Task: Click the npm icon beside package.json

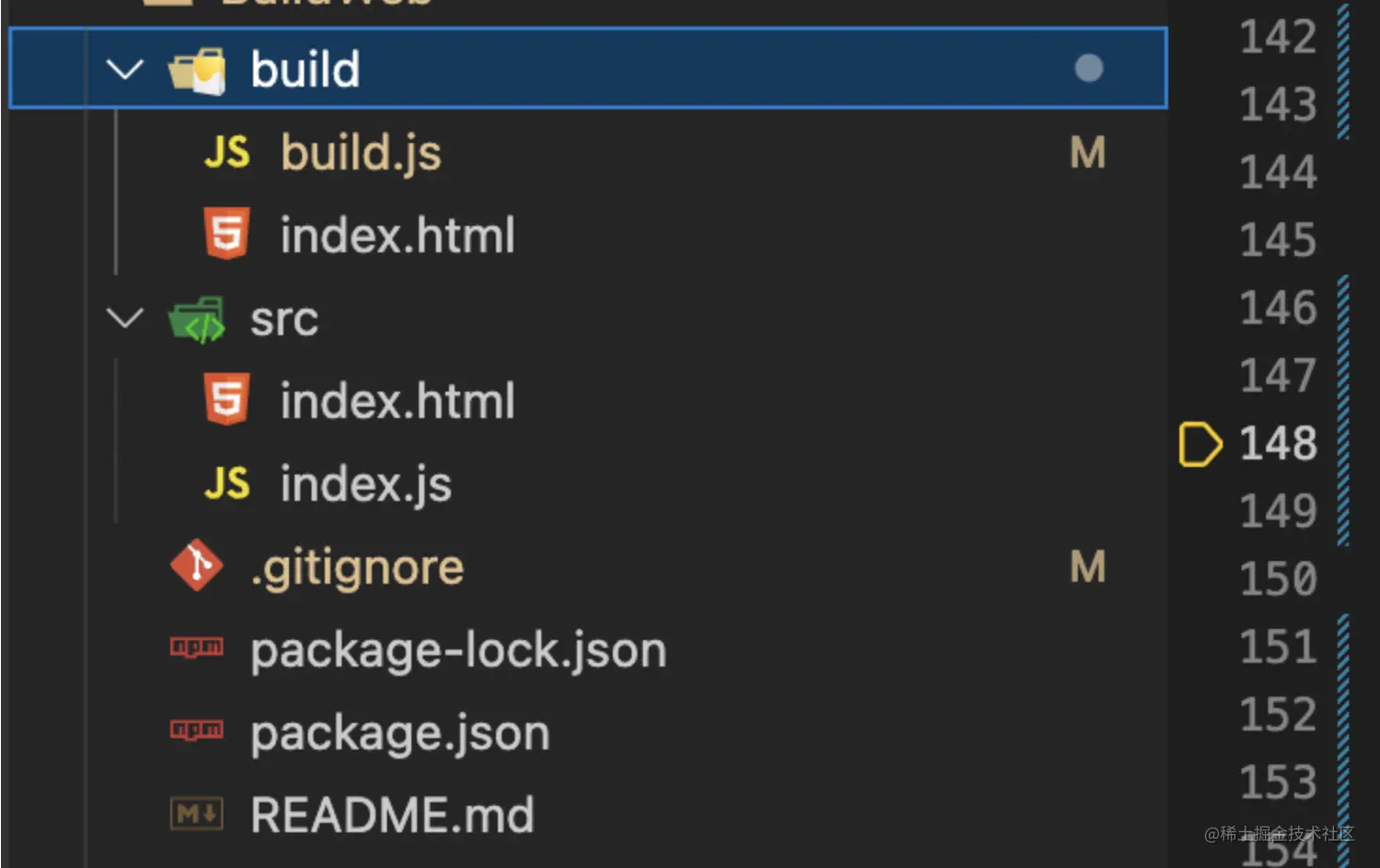Action: [197, 731]
